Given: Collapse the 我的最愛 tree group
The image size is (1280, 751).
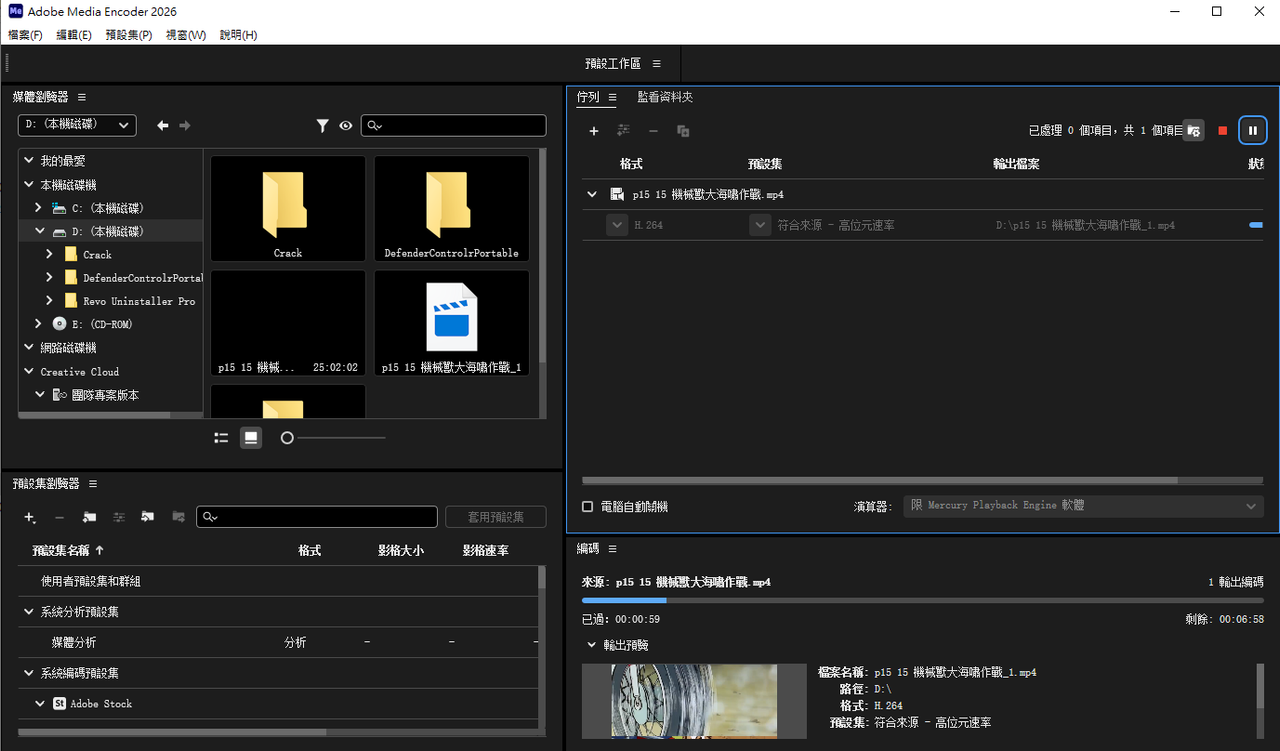Looking at the screenshot, I should (x=30, y=161).
